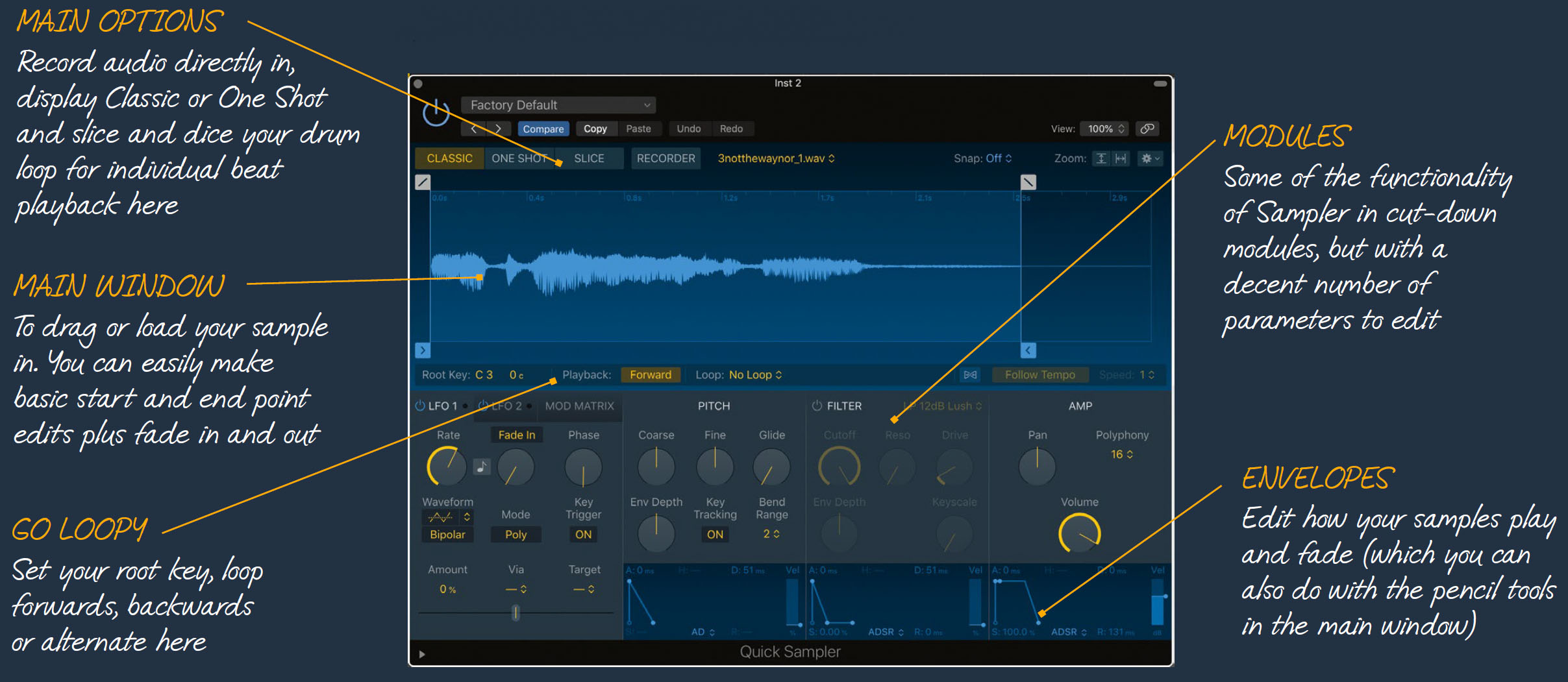
Task: Open the Factory Default preset dropdown
Action: point(558,105)
